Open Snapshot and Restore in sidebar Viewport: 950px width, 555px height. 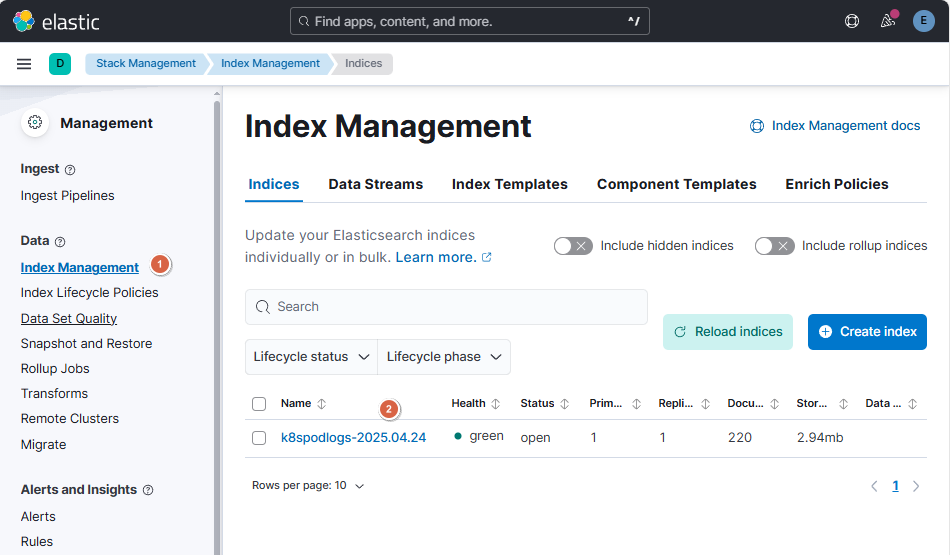tap(86, 344)
